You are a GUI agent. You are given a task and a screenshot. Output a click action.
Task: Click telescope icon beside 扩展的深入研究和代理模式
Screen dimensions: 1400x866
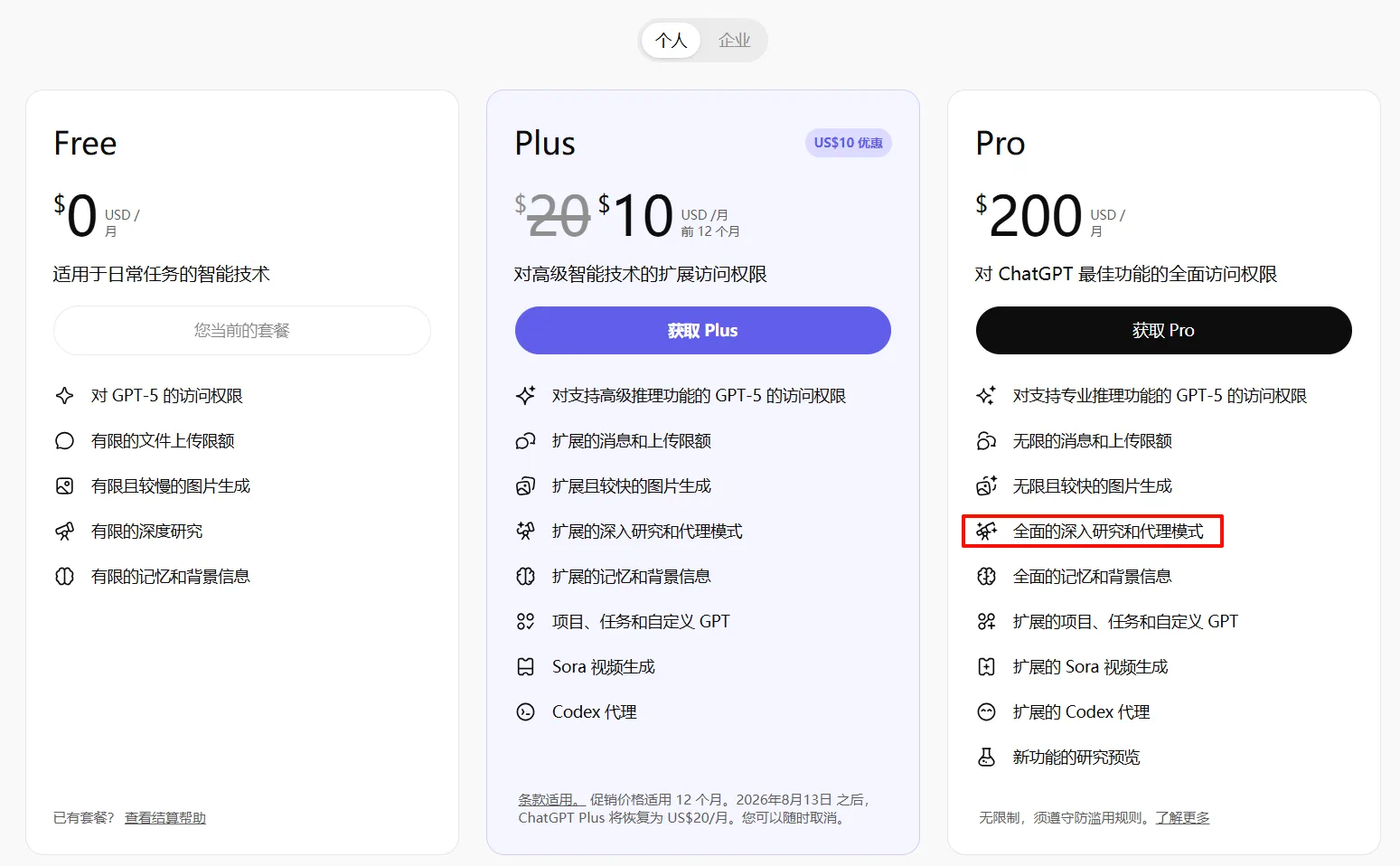tap(526, 532)
